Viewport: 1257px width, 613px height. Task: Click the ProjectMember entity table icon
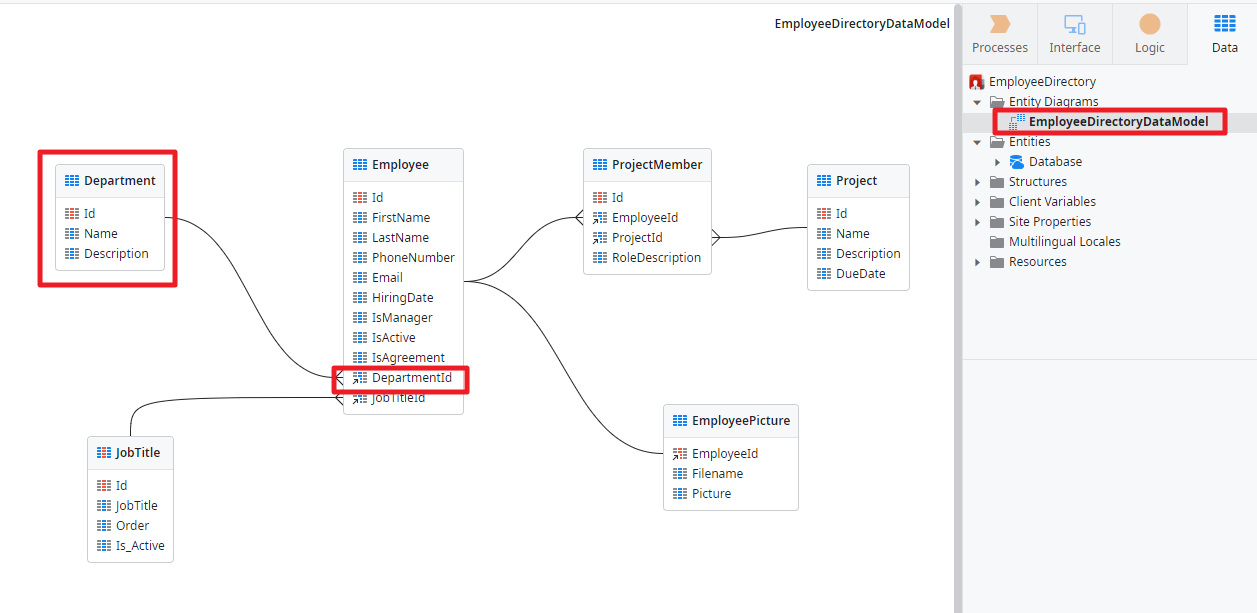tap(600, 165)
